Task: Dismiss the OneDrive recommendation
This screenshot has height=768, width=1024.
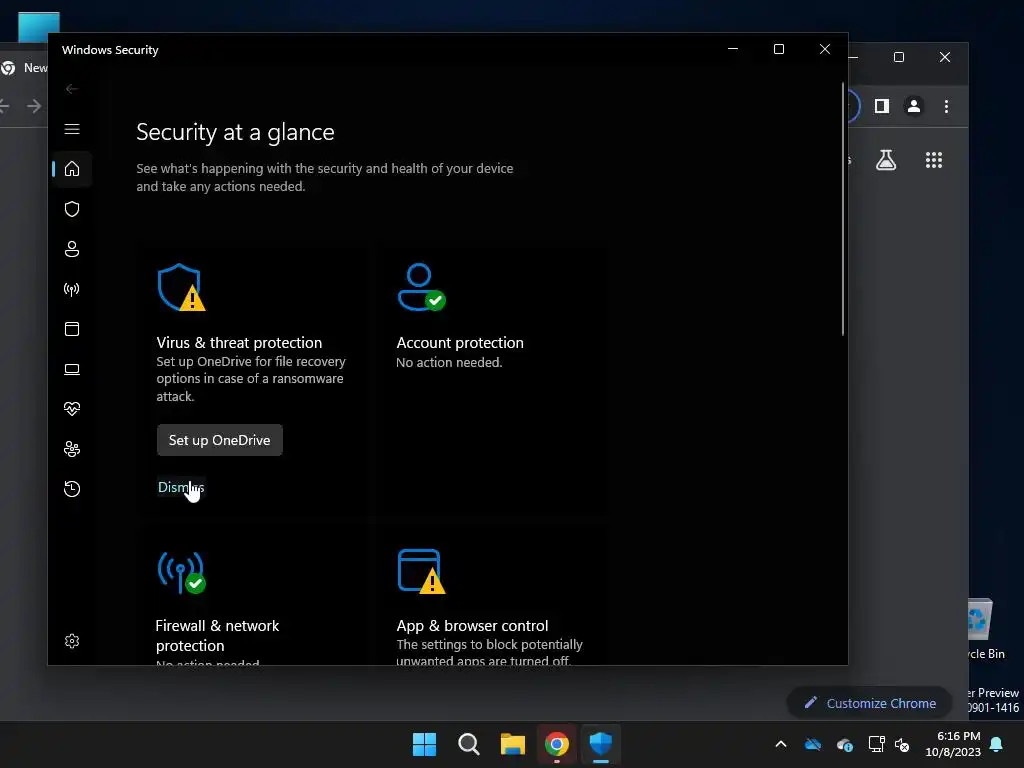Action: click(181, 487)
